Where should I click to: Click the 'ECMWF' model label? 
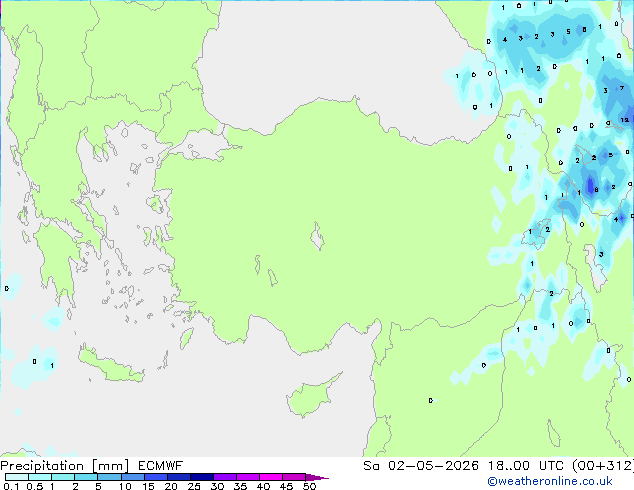click(161, 466)
